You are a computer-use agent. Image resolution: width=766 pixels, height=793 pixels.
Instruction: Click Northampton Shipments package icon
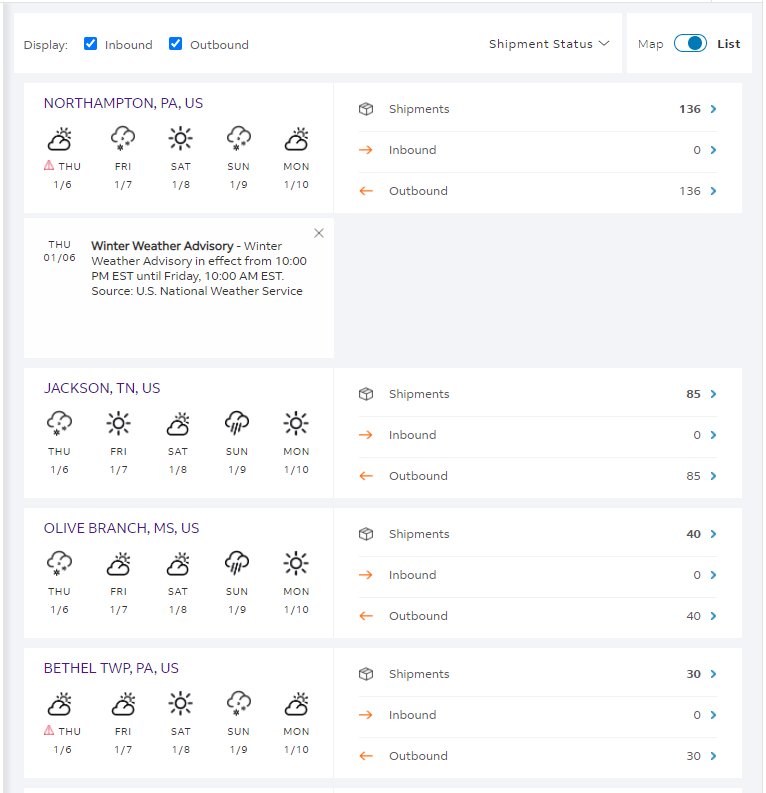coord(366,109)
